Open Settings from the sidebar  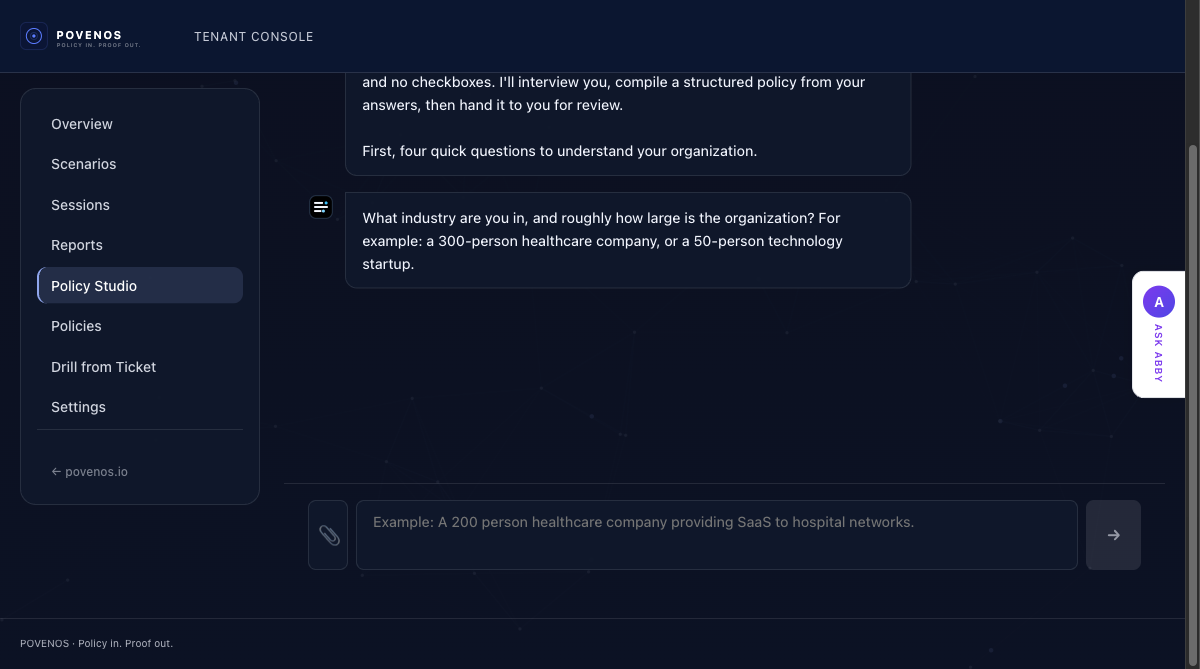point(78,407)
